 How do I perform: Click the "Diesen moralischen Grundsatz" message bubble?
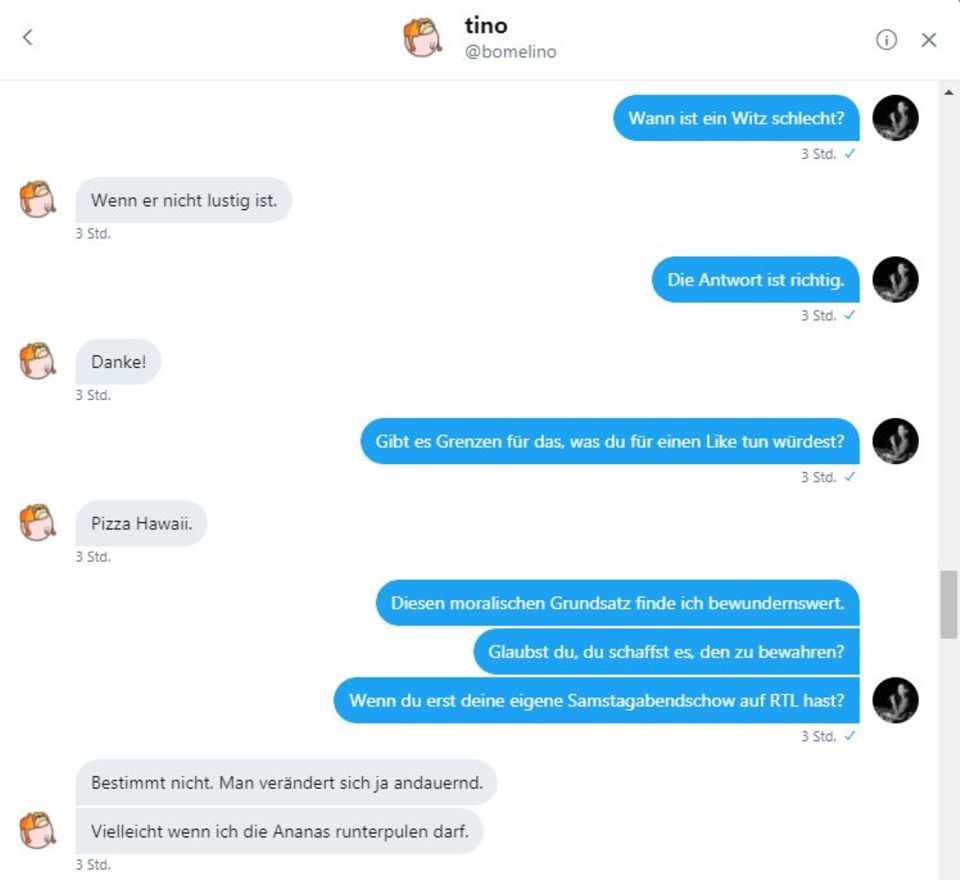tap(617, 603)
